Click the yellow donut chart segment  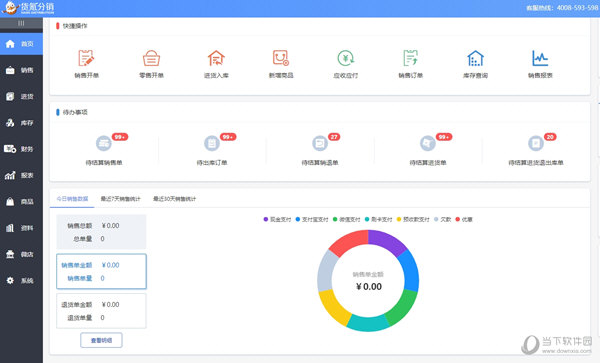(x=335, y=307)
